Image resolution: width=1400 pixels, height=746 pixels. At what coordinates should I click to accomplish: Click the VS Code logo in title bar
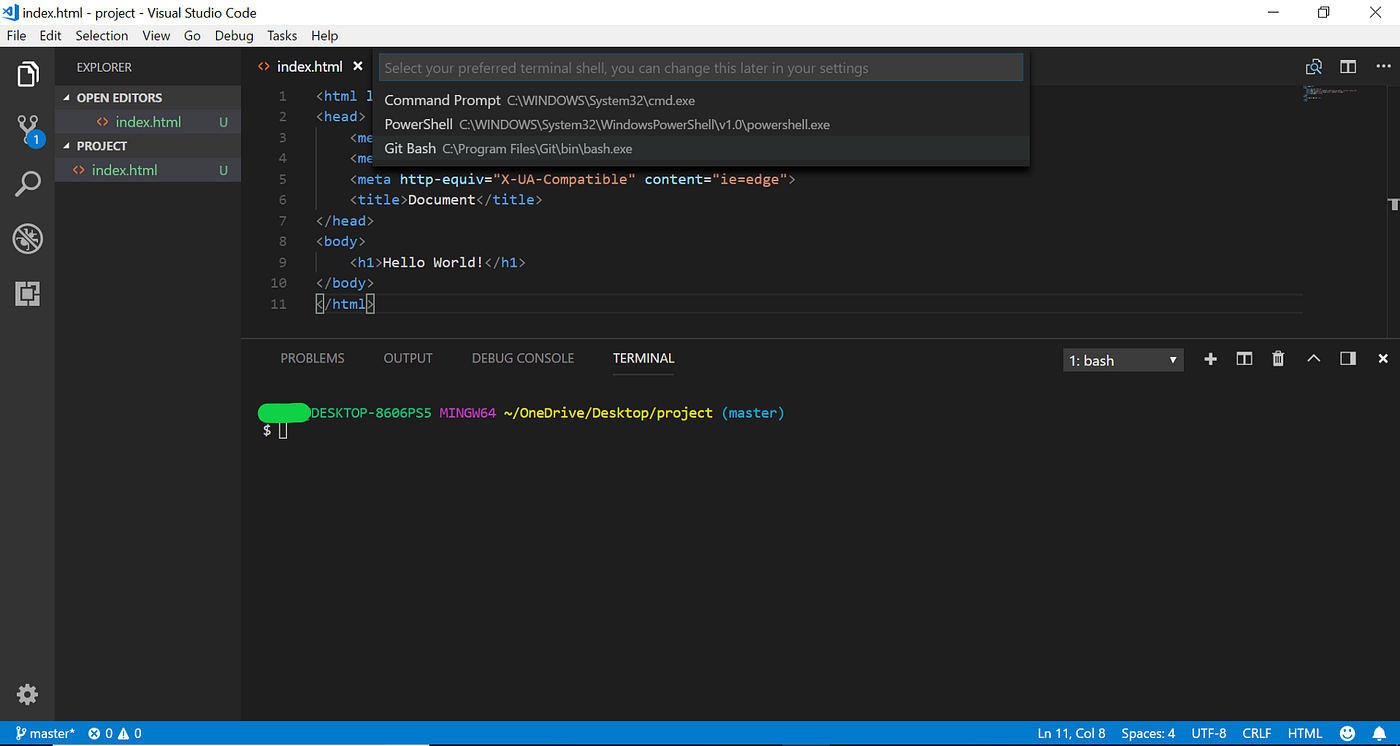pos(12,12)
